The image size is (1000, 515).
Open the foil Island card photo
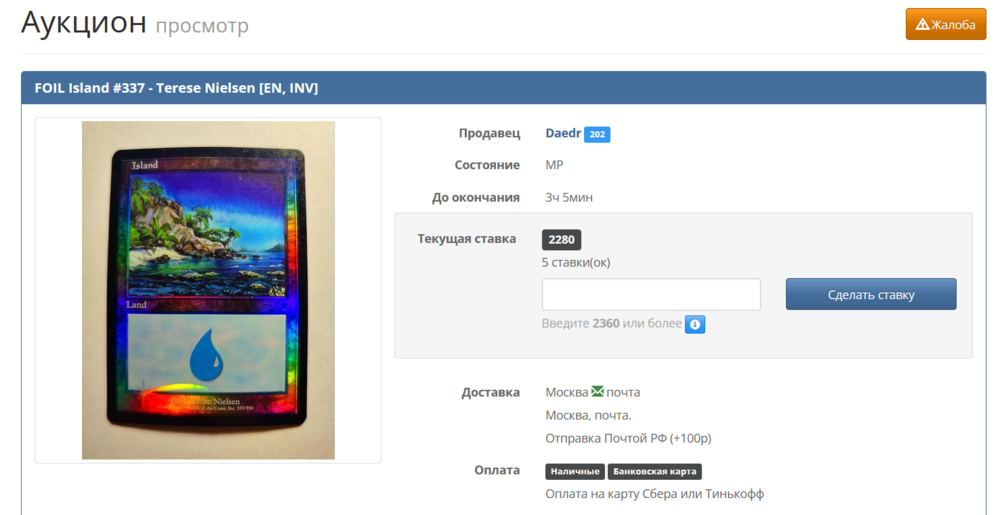click(x=208, y=290)
